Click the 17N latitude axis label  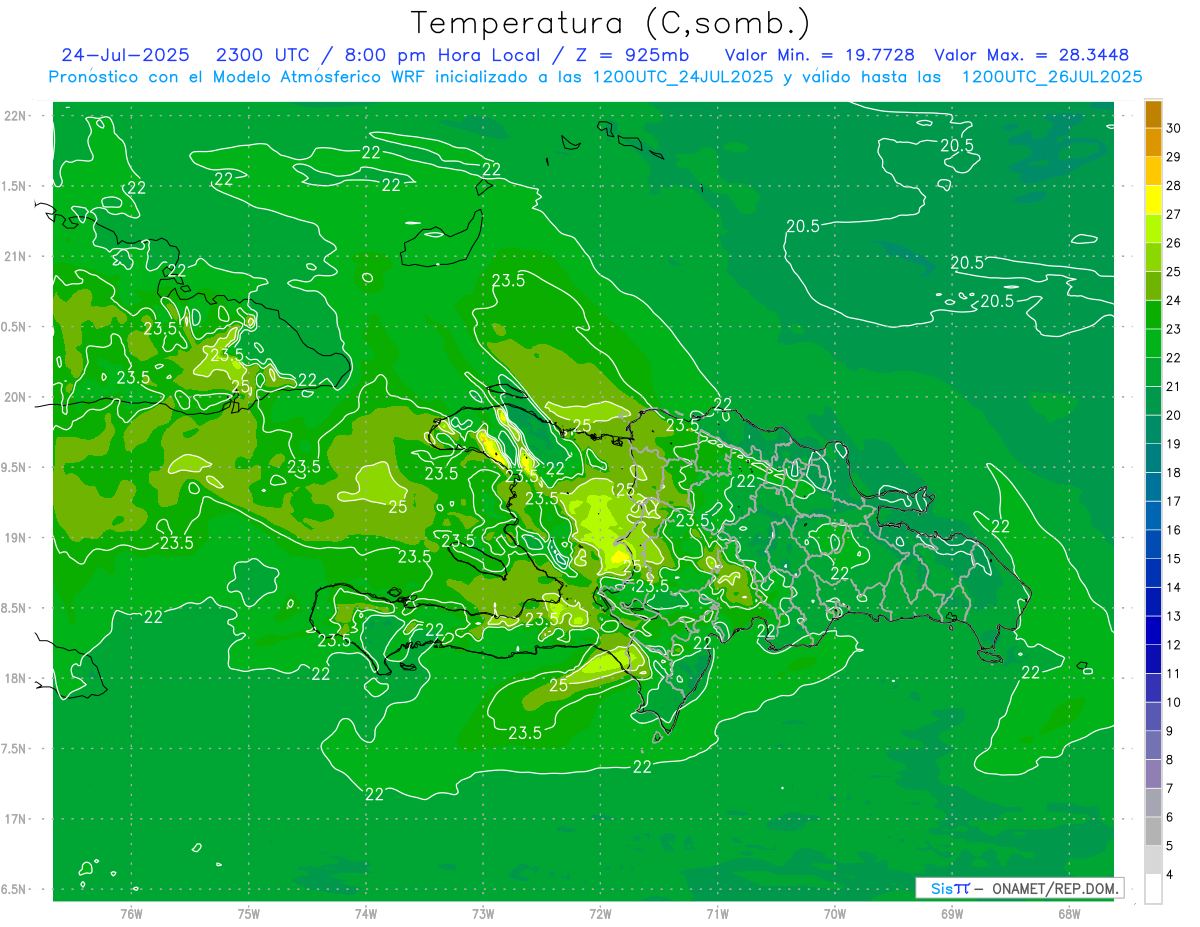click(x=15, y=819)
